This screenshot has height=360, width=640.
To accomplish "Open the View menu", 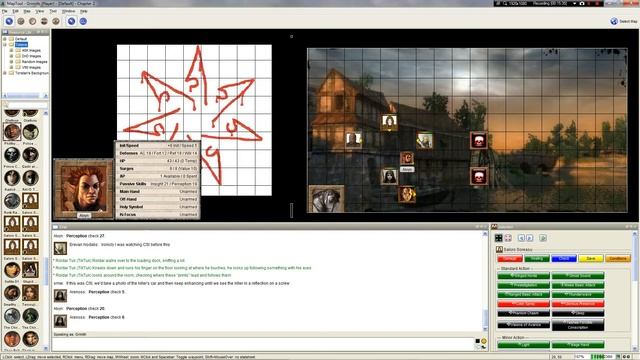I will tap(40, 11).
